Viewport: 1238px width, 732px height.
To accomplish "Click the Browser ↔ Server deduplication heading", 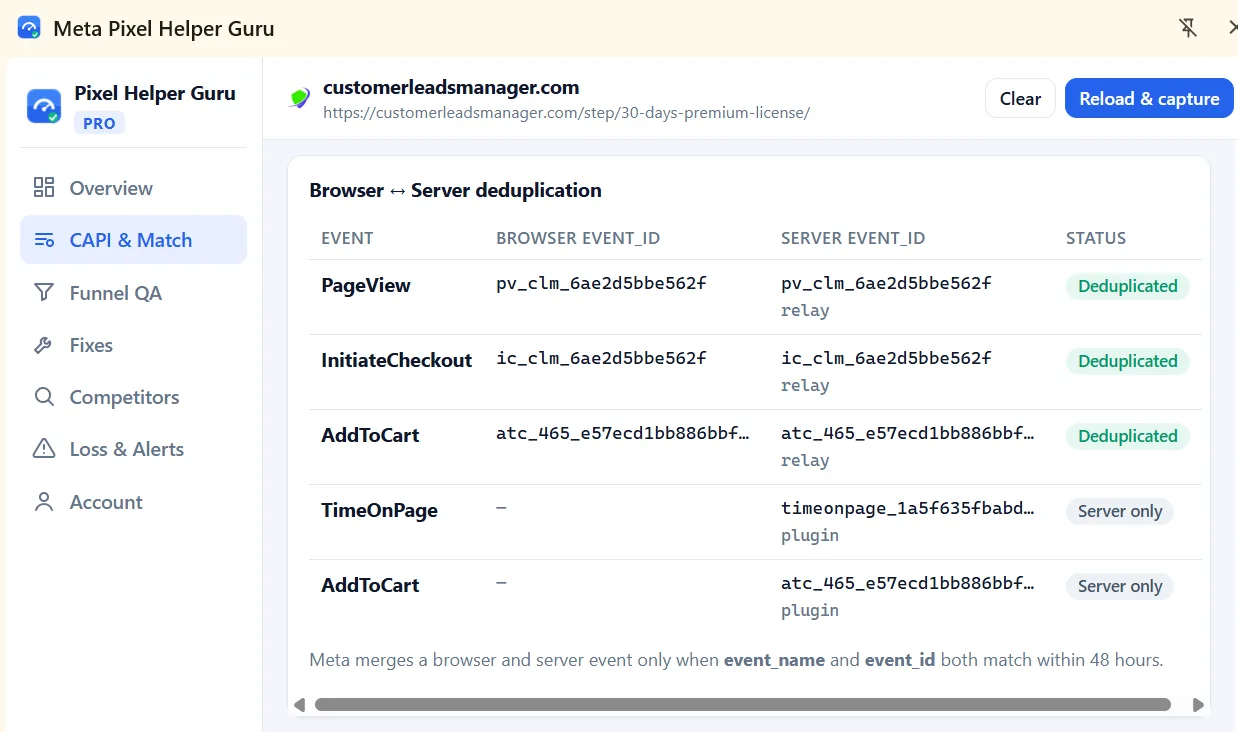I will click(x=455, y=190).
